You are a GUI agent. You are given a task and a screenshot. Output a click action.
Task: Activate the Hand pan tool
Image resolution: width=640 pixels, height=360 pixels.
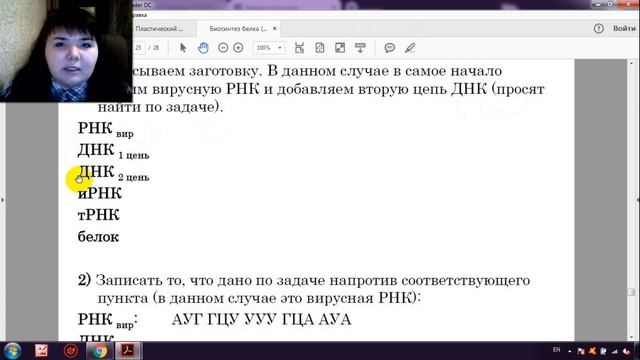click(203, 48)
